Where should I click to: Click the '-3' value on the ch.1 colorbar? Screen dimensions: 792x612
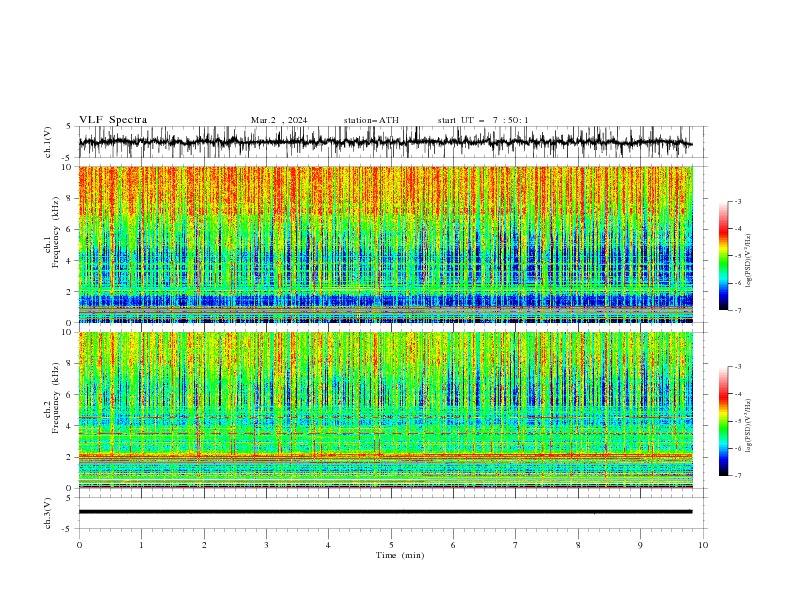tap(738, 201)
